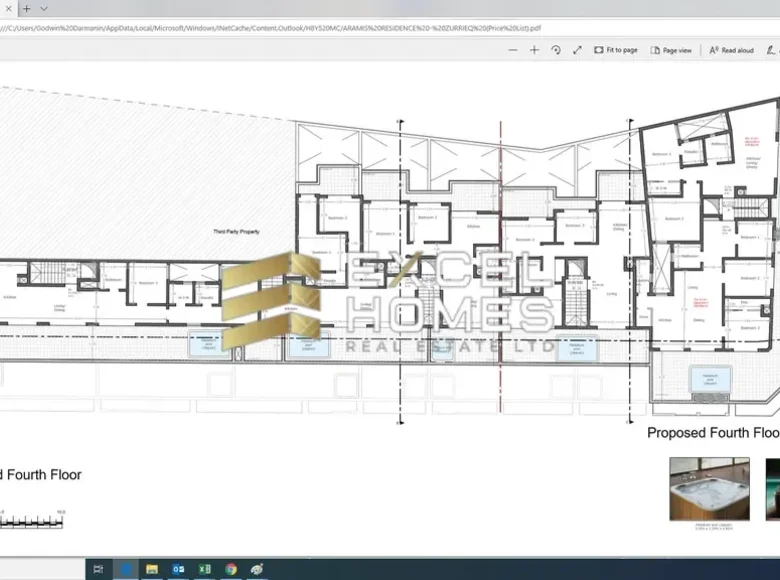The width and height of the screenshot is (780, 580).
Task: Click the jacuzzi photo thumbnail
Action: click(x=709, y=488)
